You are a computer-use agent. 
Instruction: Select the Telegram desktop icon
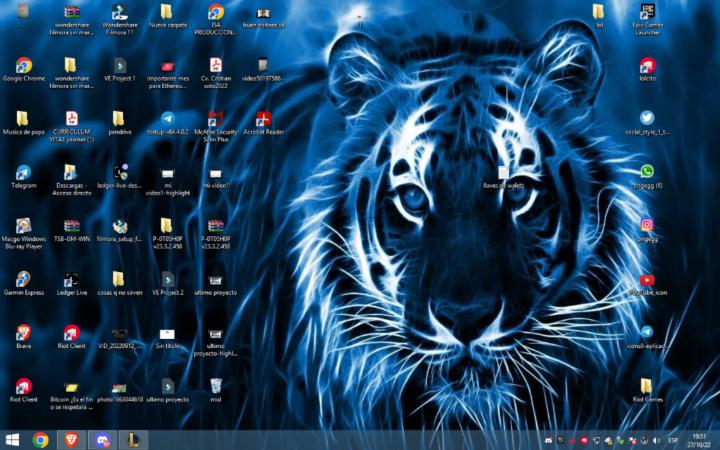pyautogui.click(x=23, y=173)
